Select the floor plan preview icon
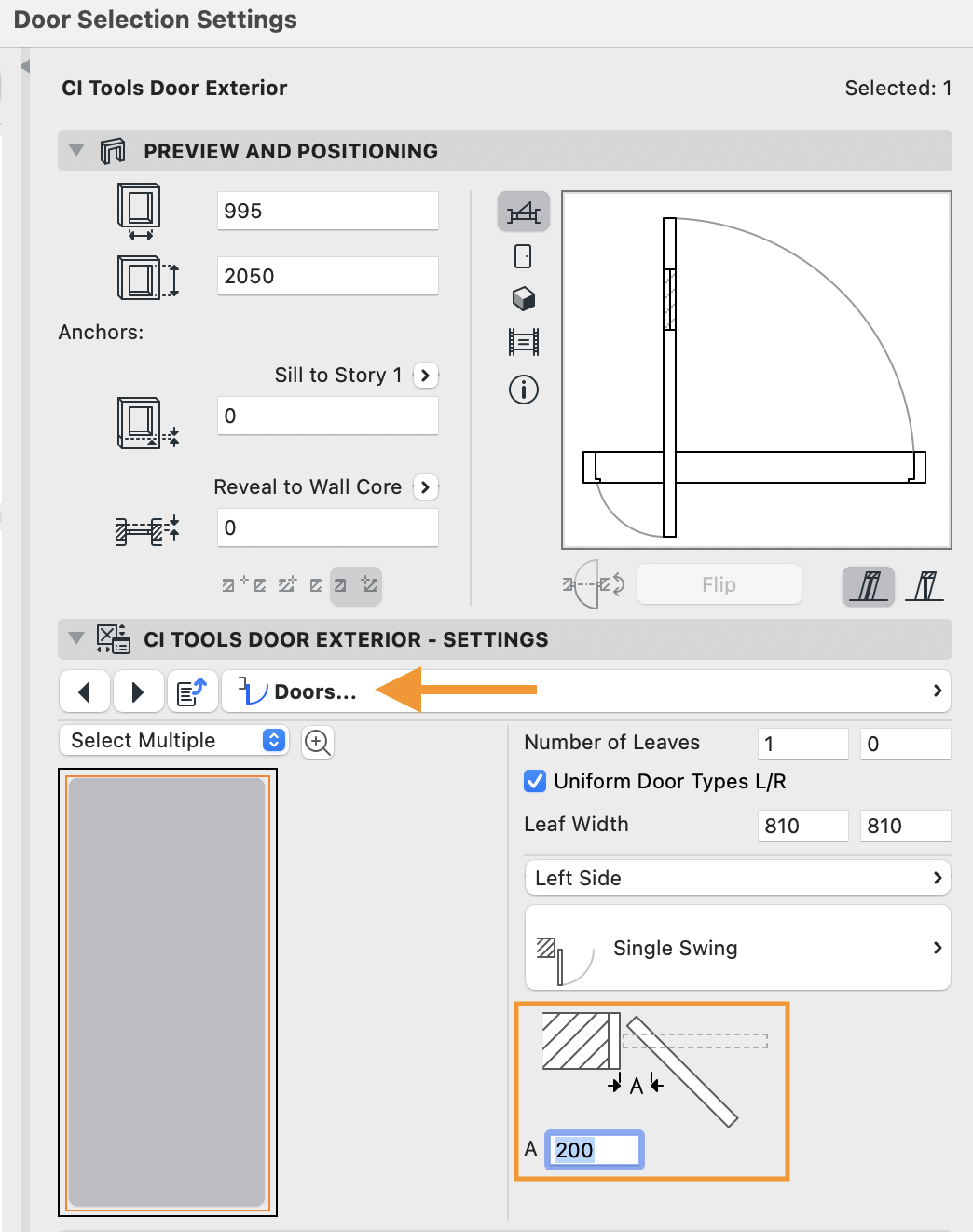The width and height of the screenshot is (973, 1232). pos(524,212)
